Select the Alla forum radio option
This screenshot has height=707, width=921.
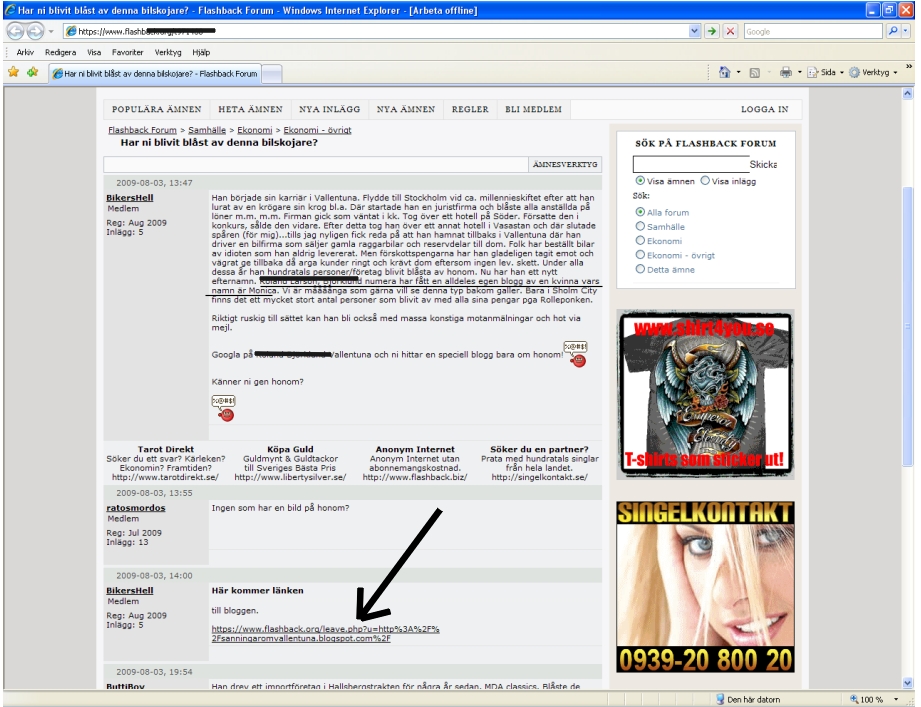point(640,212)
